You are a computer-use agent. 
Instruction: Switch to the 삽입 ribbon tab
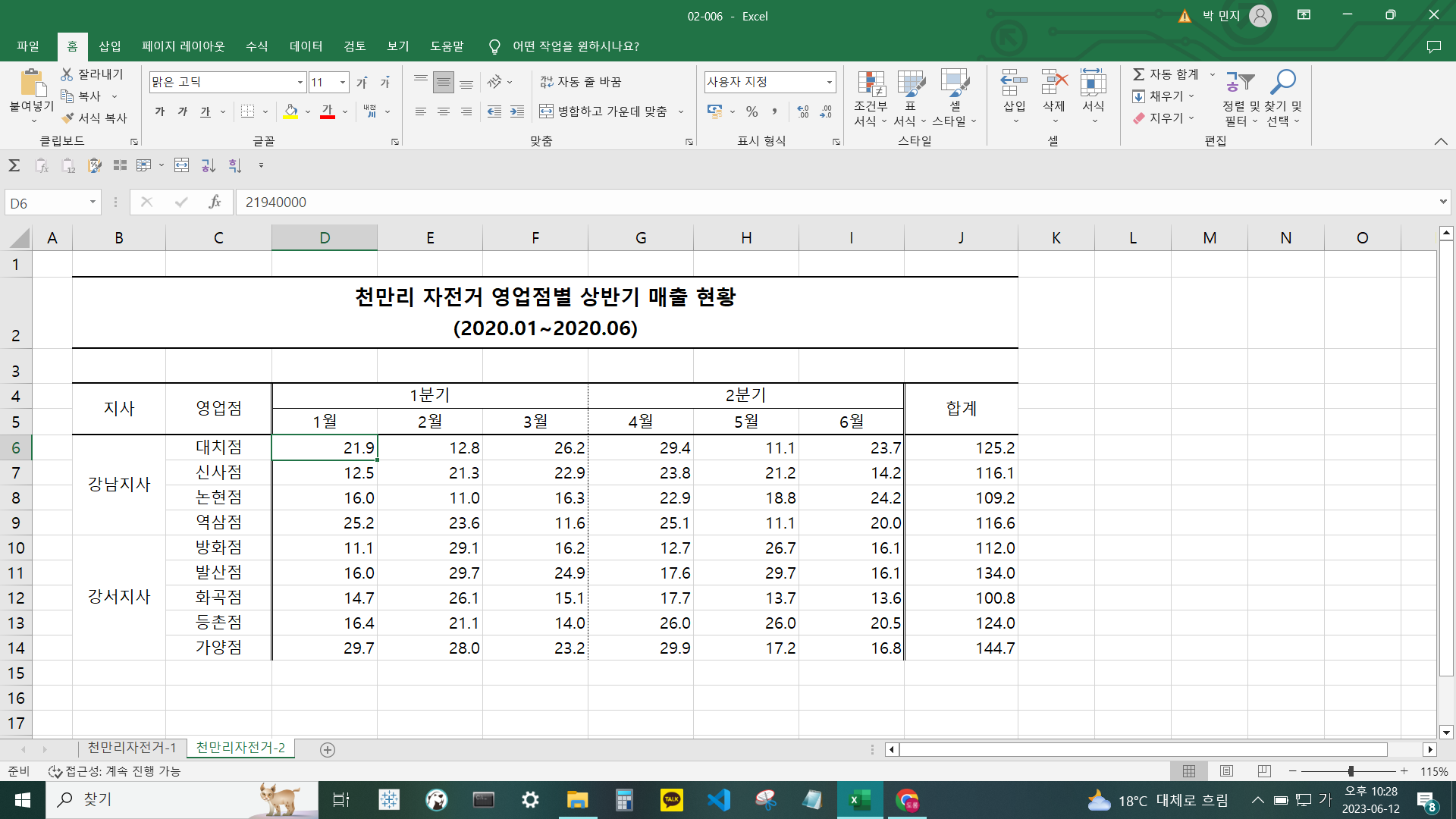110,46
